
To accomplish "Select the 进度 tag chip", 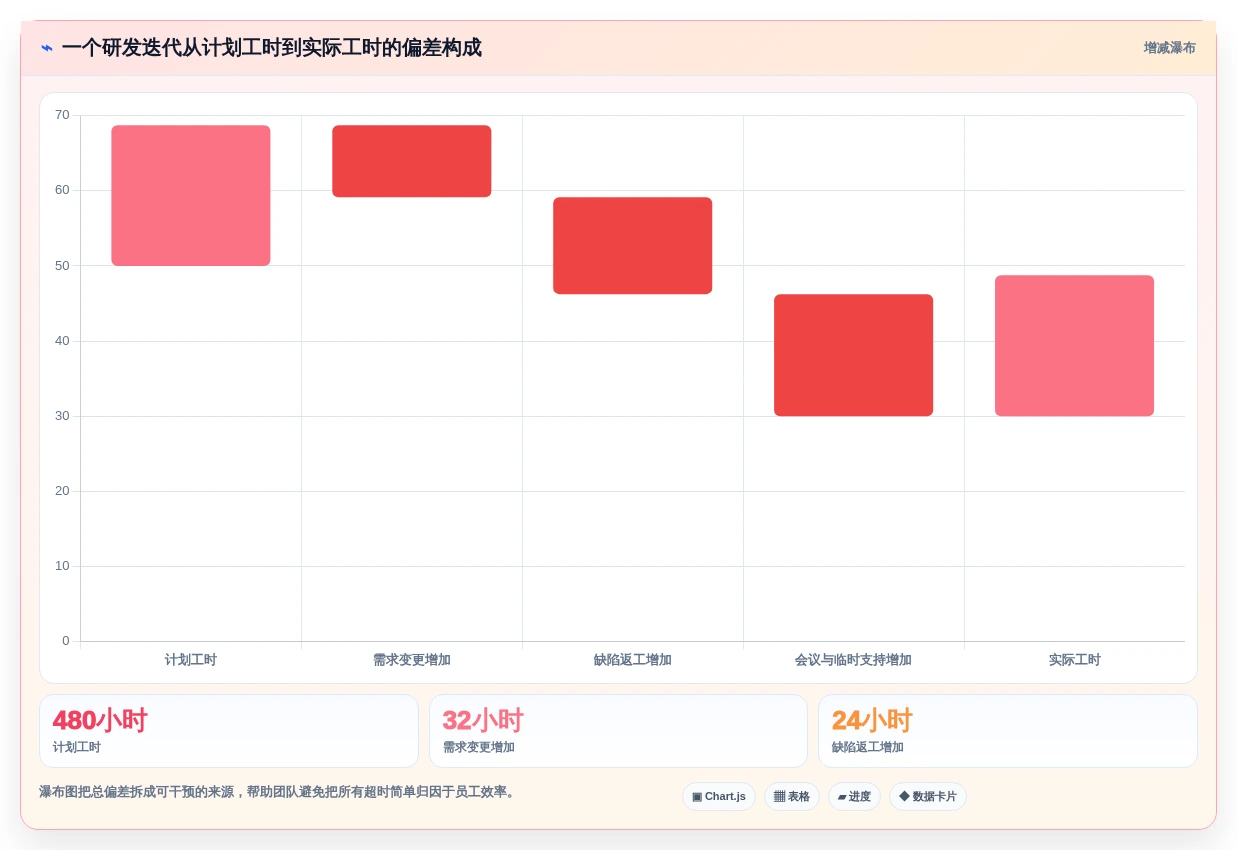I will (854, 797).
